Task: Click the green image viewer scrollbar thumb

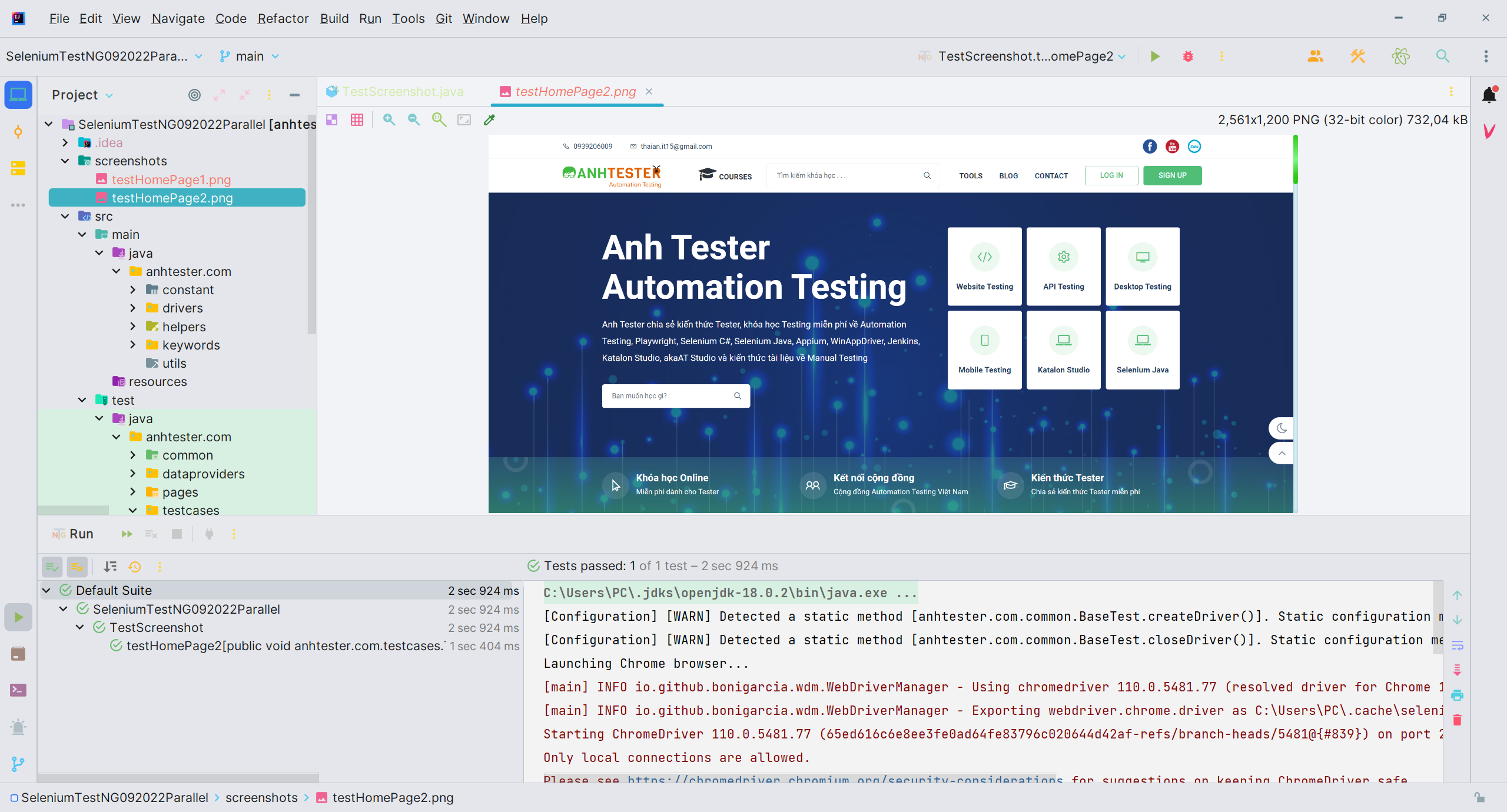Action: (x=1296, y=160)
